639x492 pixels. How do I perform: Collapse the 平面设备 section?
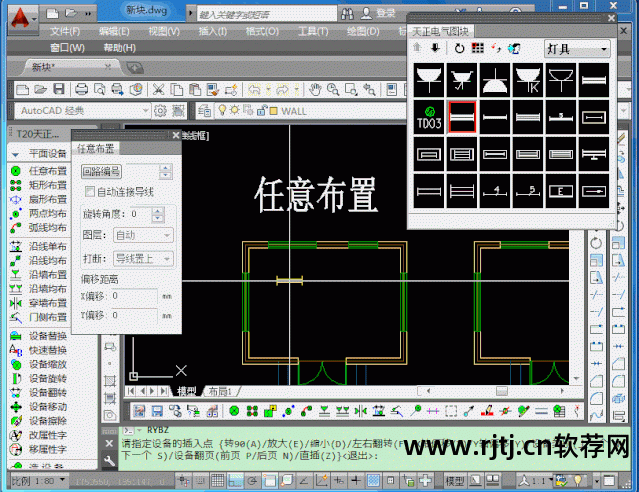pos(15,154)
